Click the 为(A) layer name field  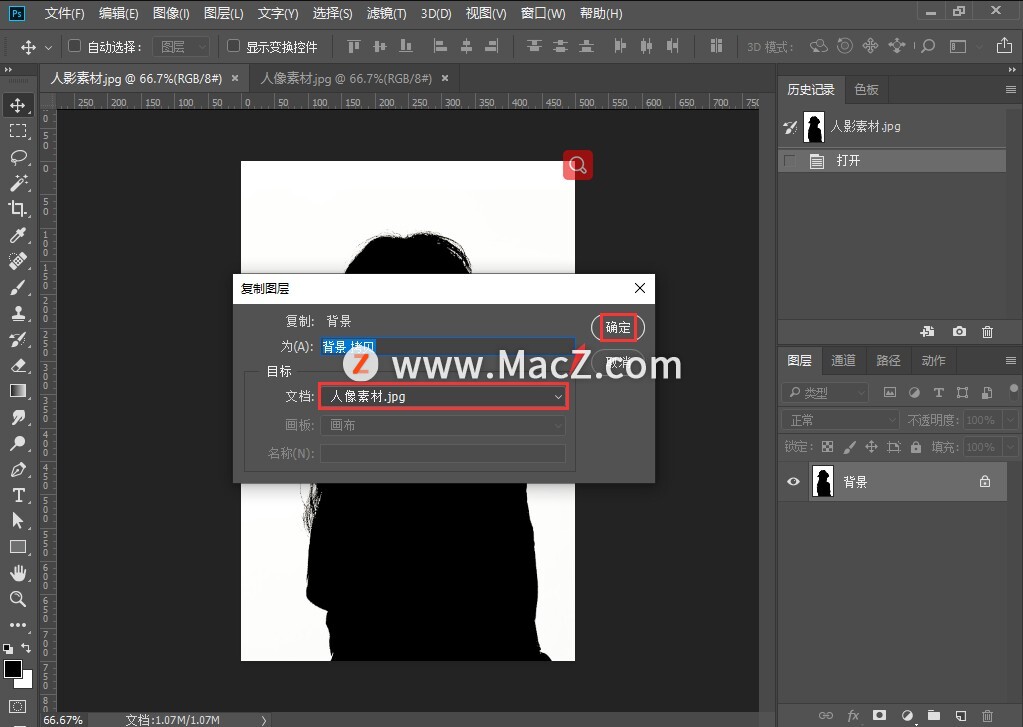point(448,347)
